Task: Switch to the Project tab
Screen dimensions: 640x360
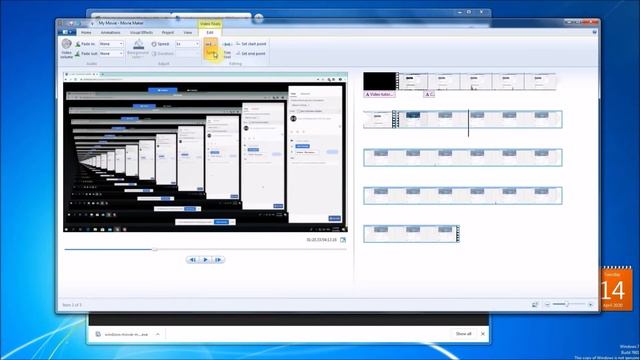Action: (168, 32)
